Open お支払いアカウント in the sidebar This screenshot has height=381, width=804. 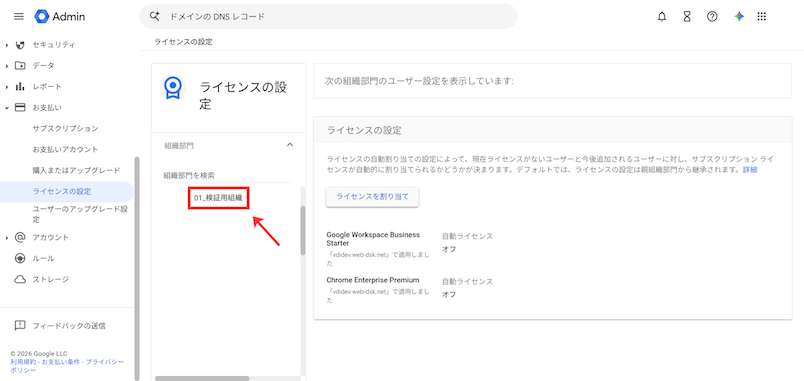tap(65, 149)
